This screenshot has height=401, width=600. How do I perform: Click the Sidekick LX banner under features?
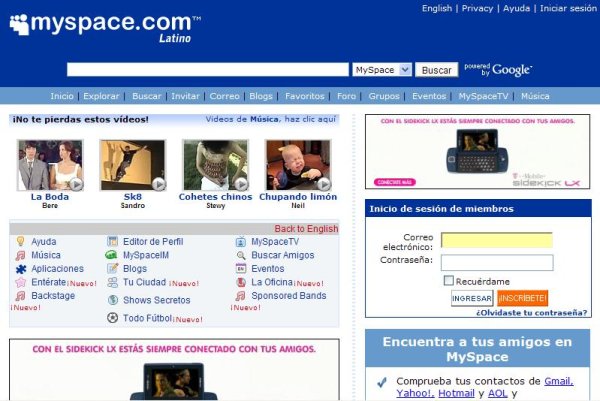click(x=174, y=370)
